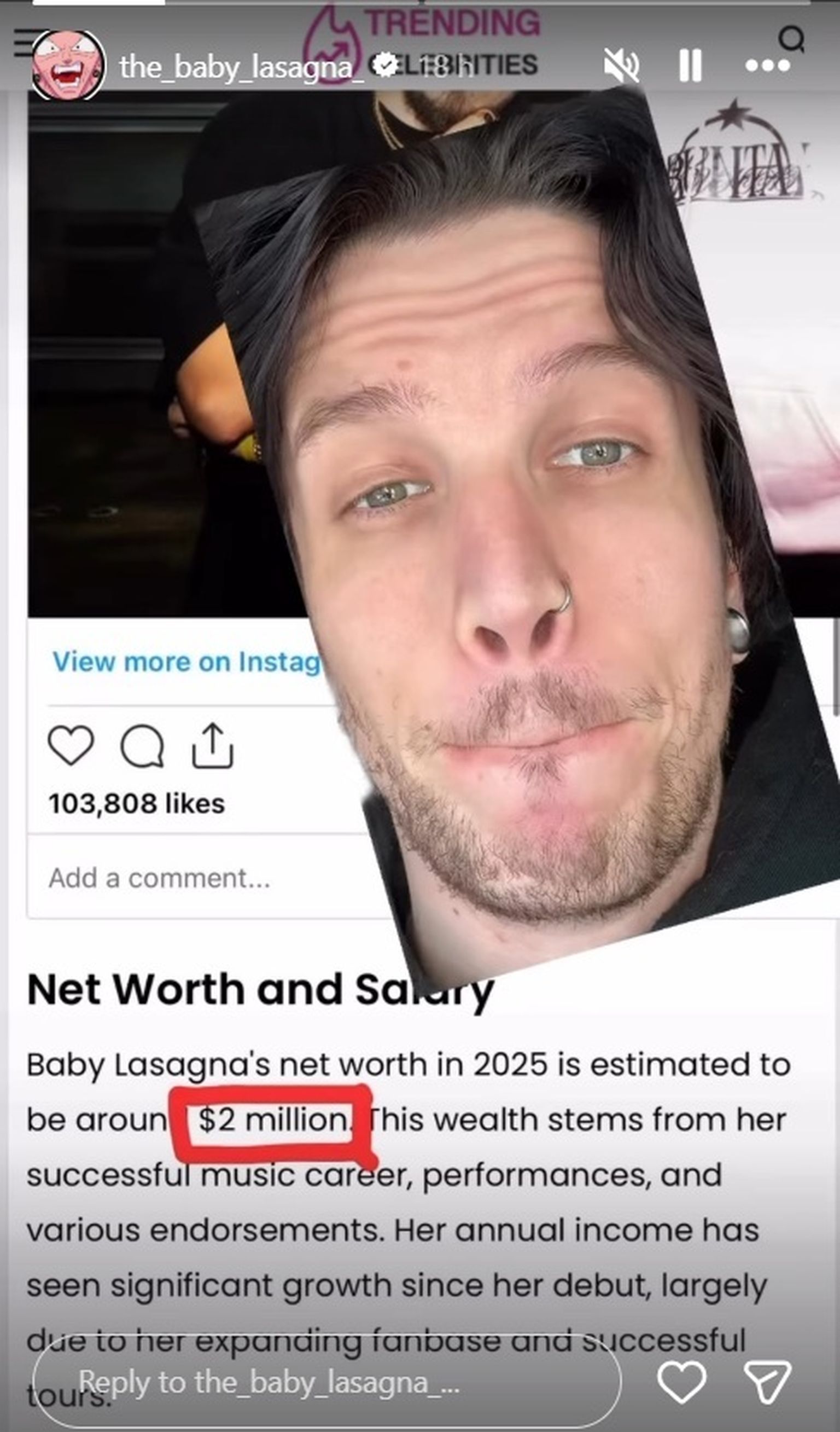The image size is (840, 1432).
Task: Click View more on Instagram link
Action: point(188,662)
